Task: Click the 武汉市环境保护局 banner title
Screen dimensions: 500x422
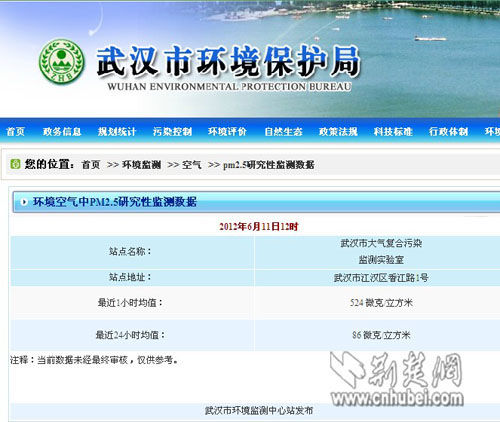Action: 229,61
